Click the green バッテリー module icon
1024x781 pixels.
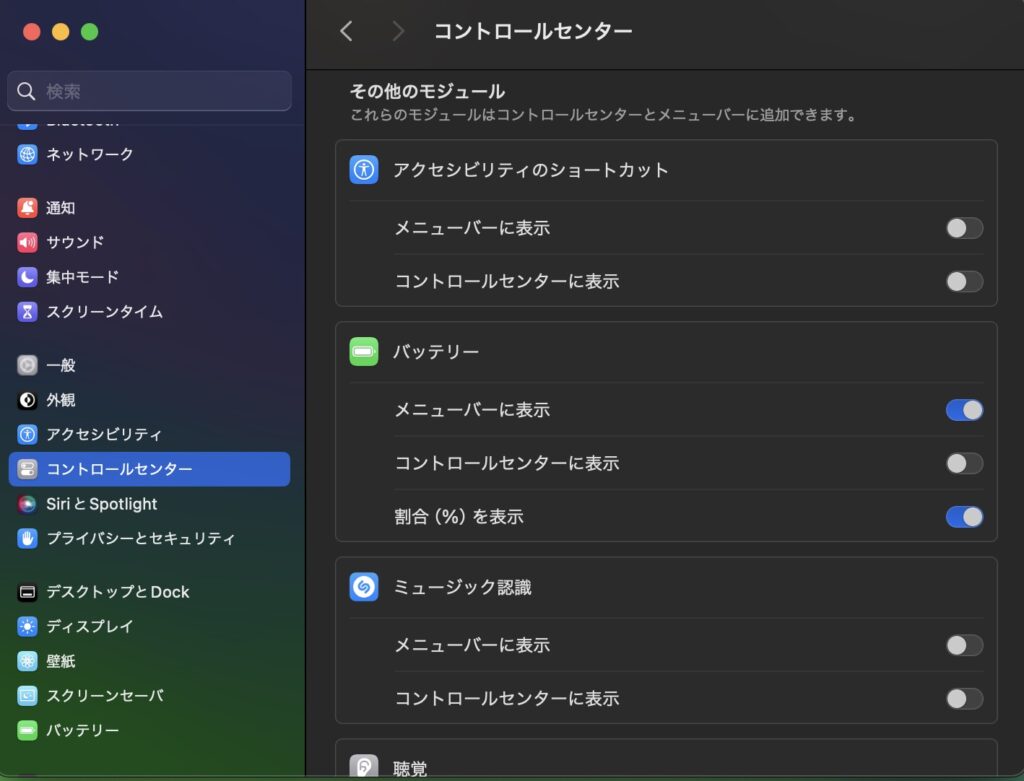[364, 352]
